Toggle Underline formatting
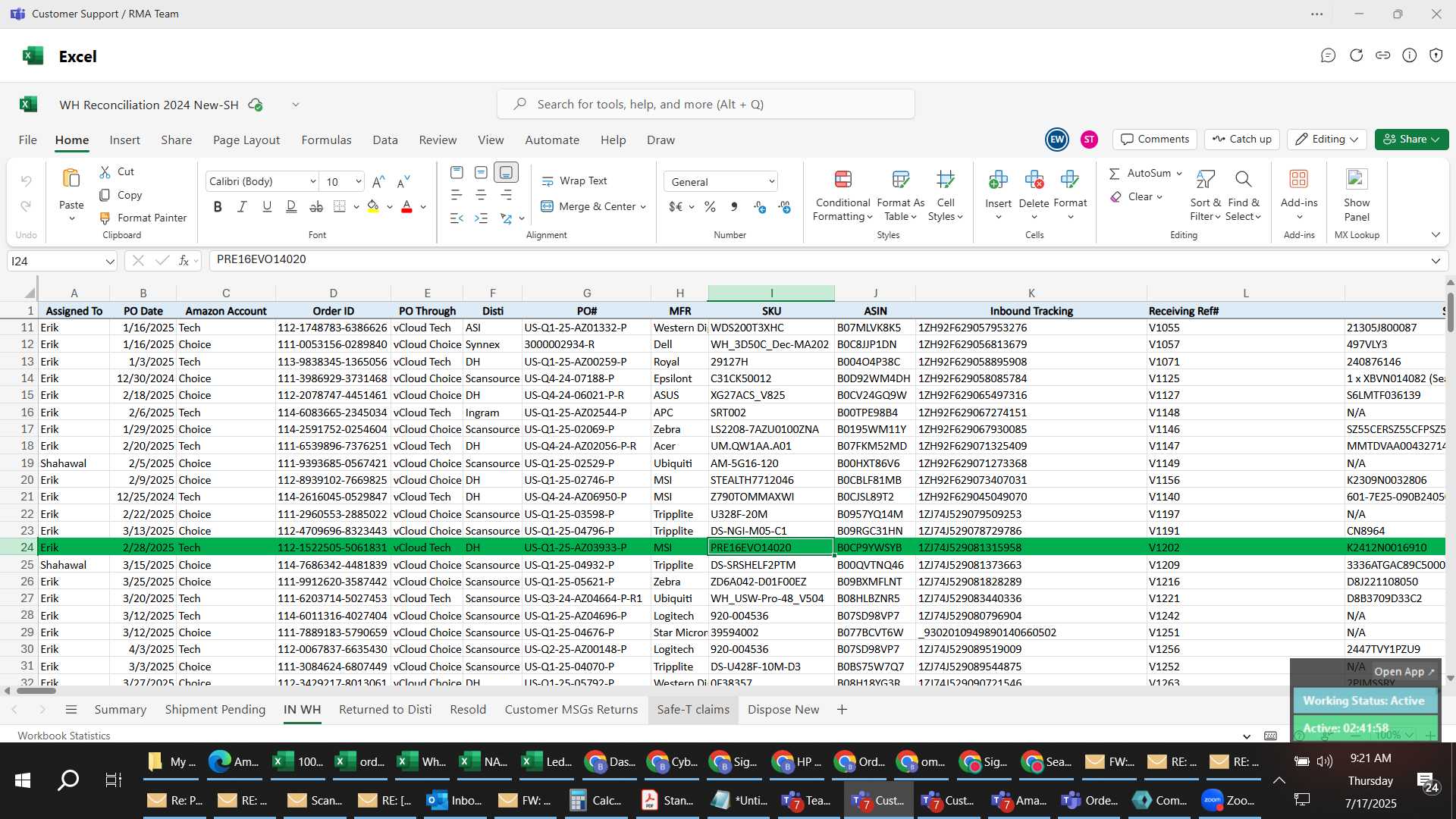 (x=267, y=206)
